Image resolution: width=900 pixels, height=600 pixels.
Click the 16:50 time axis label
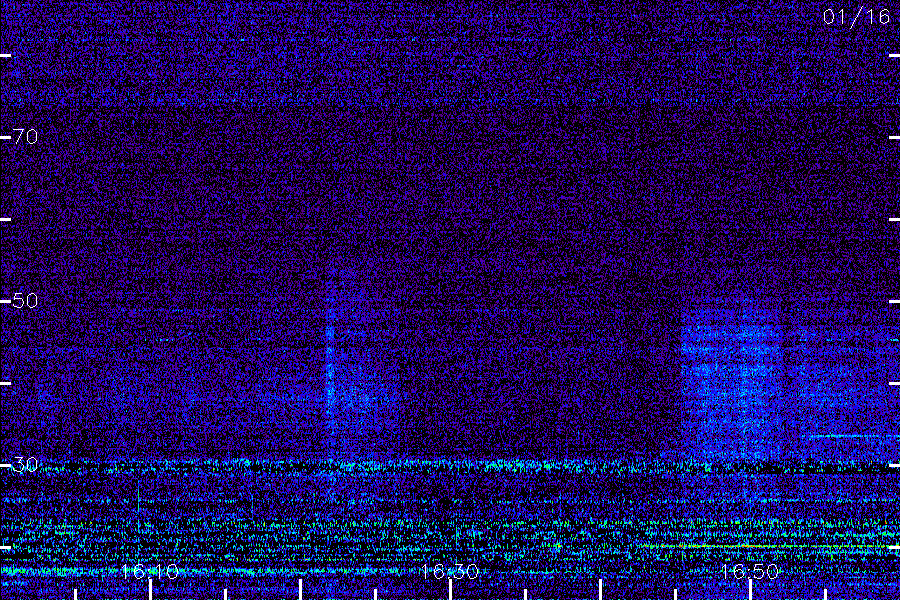click(x=750, y=571)
